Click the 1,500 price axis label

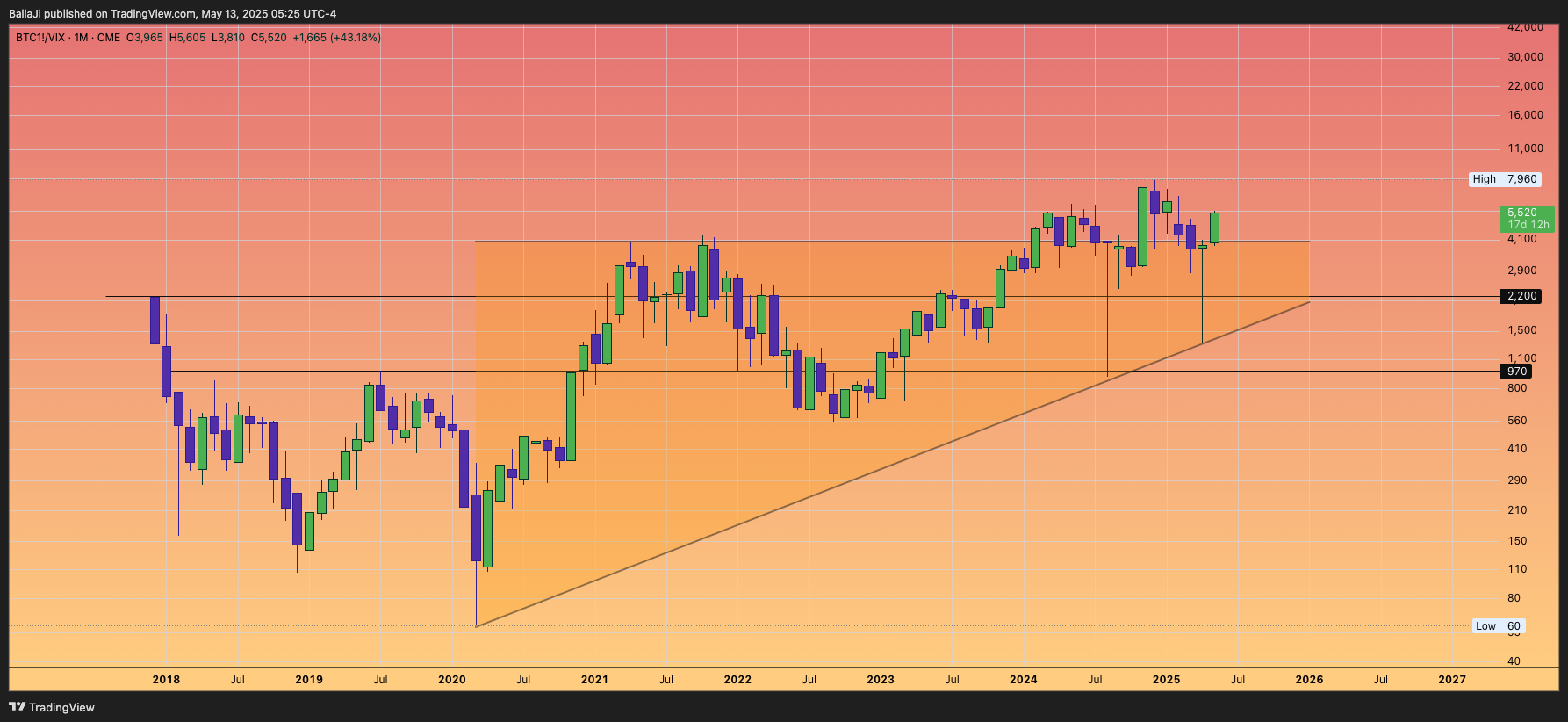pos(1522,330)
